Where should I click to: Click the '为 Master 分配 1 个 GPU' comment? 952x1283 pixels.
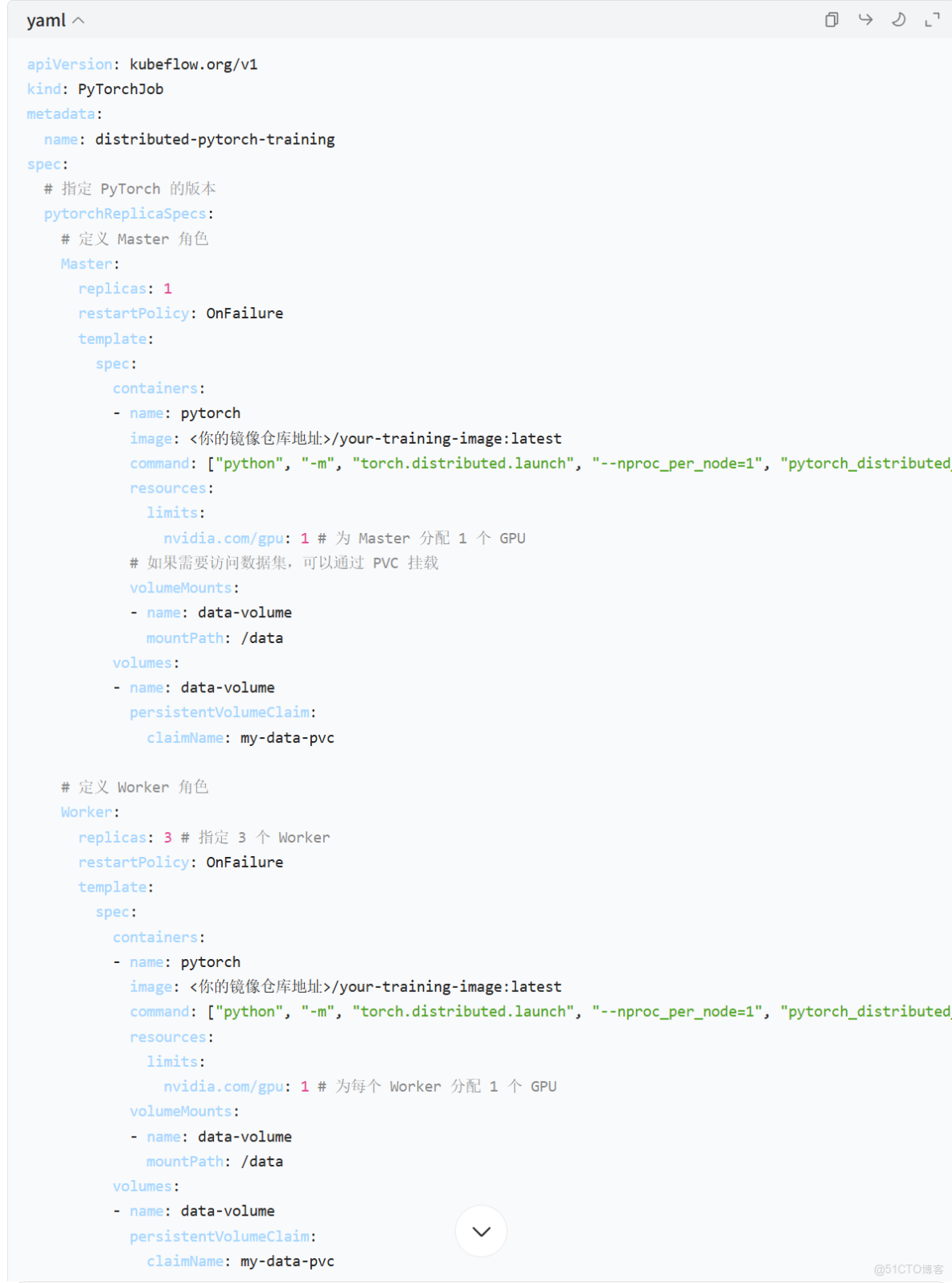coord(422,538)
